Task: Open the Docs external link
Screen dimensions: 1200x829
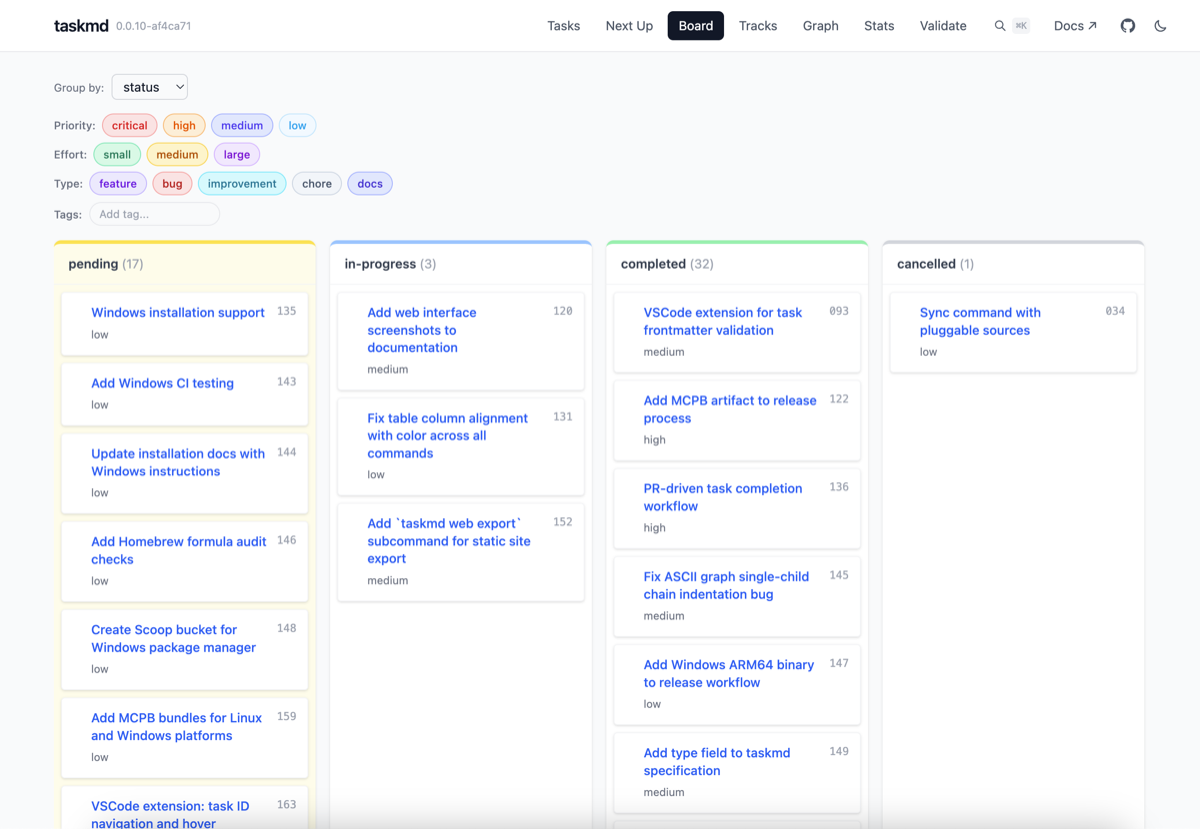Action: pyautogui.click(x=1075, y=25)
